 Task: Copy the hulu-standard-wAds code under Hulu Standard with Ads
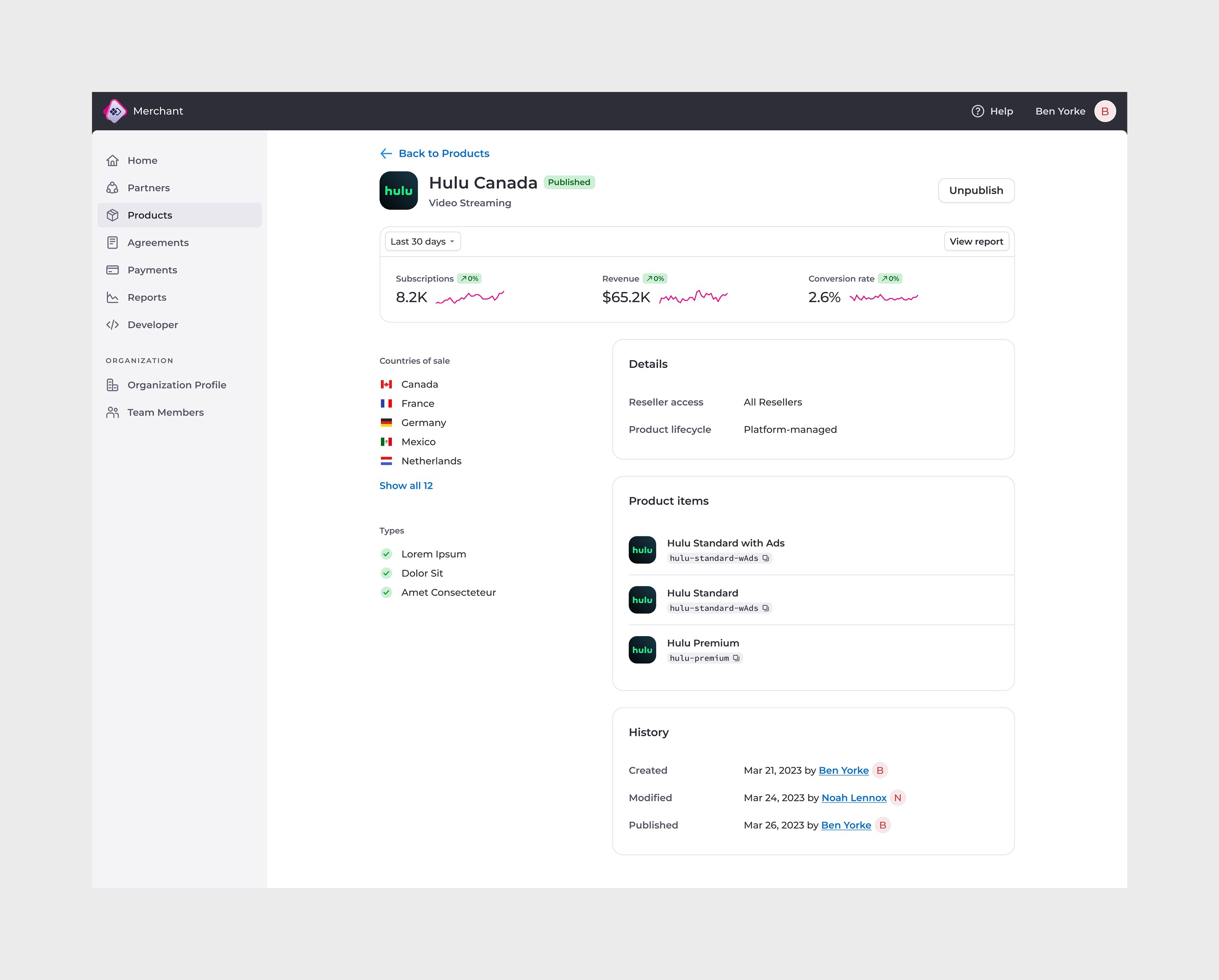coord(766,558)
